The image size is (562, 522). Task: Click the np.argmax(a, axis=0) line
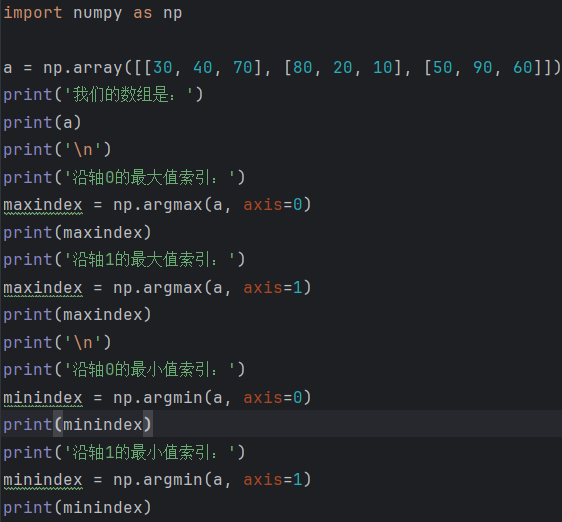tap(157, 205)
